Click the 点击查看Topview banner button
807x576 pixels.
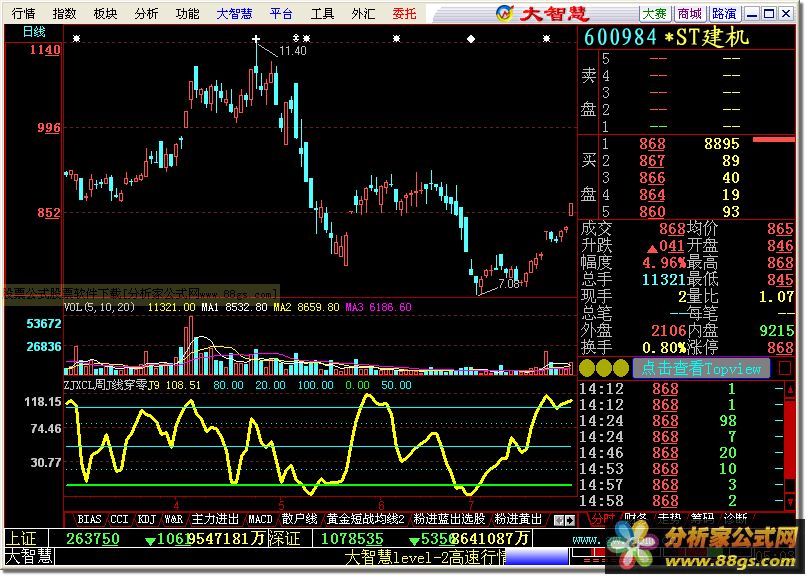click(x=701, y=368)
